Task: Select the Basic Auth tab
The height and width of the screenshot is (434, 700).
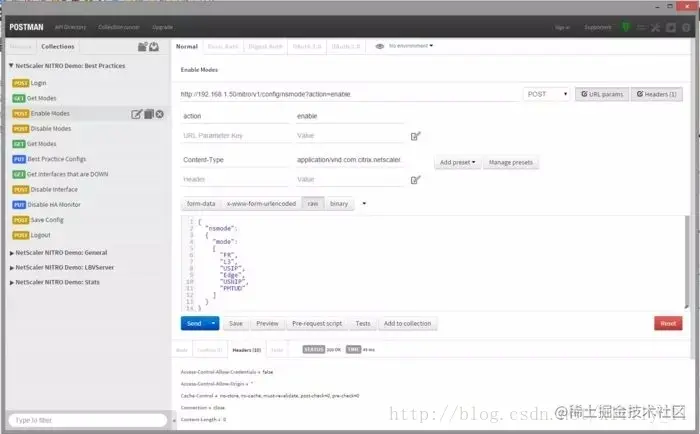Action: pos(223,46)
